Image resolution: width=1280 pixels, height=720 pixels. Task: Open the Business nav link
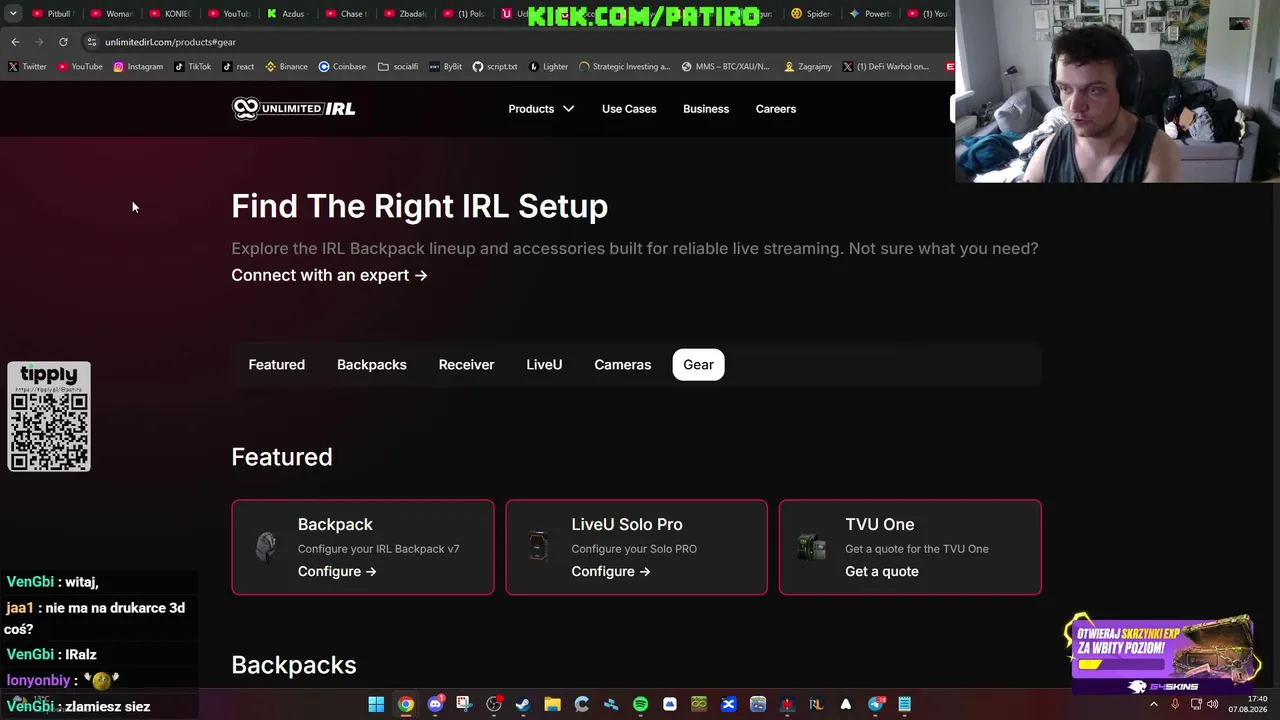pos(706,109)
